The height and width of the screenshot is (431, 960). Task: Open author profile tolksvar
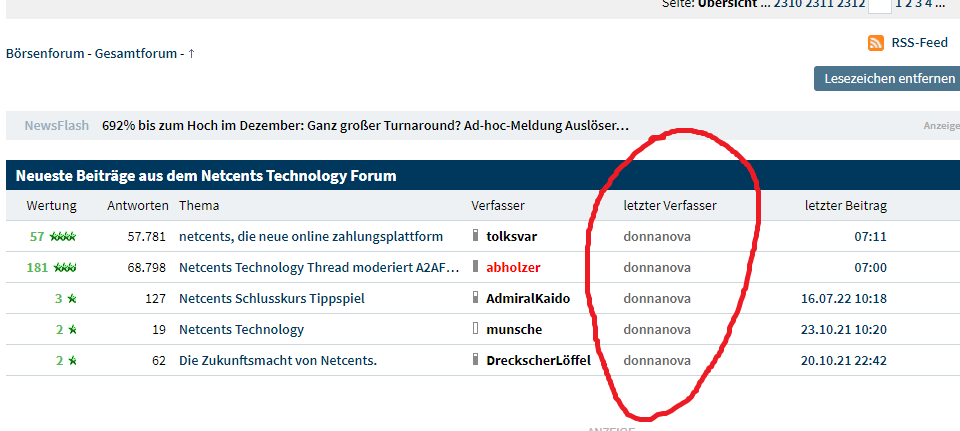click(x=511, y=236)
